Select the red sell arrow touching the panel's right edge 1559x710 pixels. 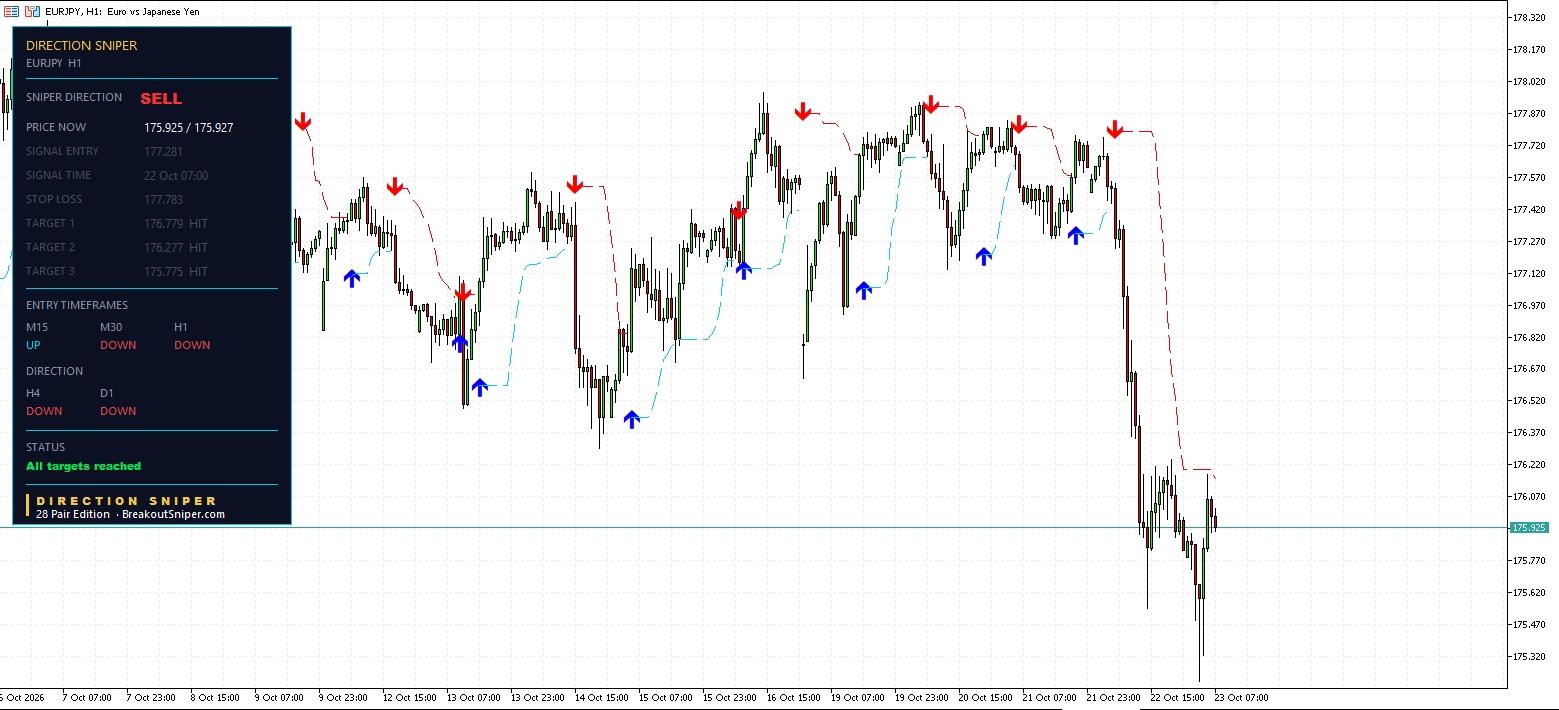coord(303,122)
